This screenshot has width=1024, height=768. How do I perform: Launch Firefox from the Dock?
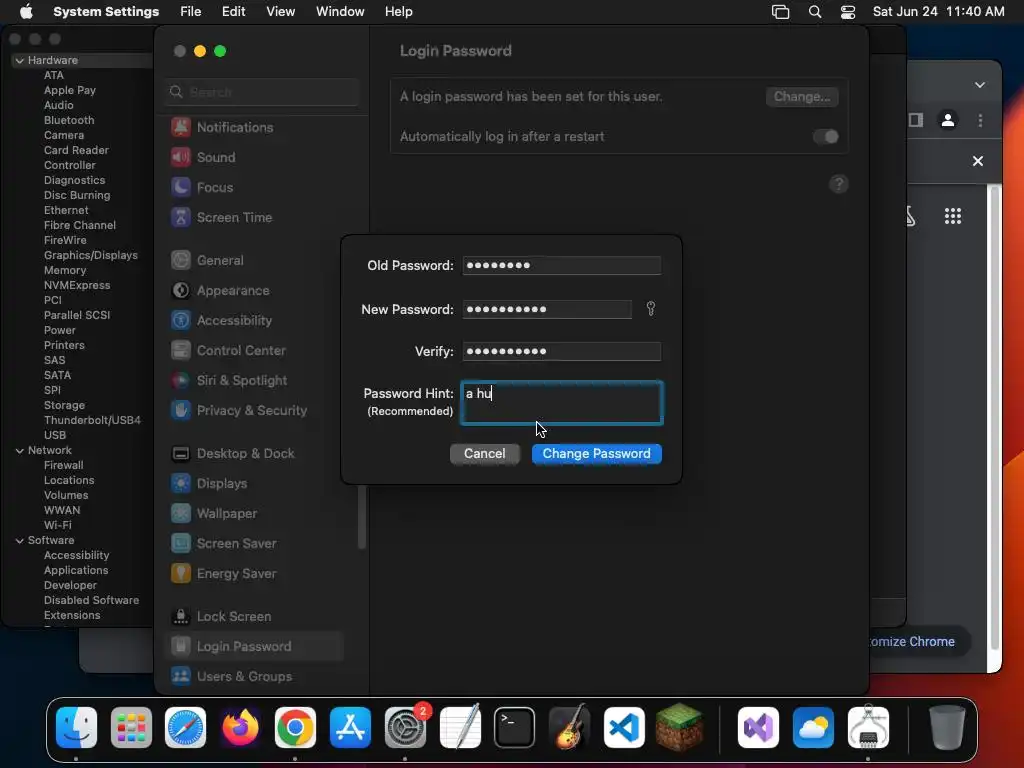240,727
